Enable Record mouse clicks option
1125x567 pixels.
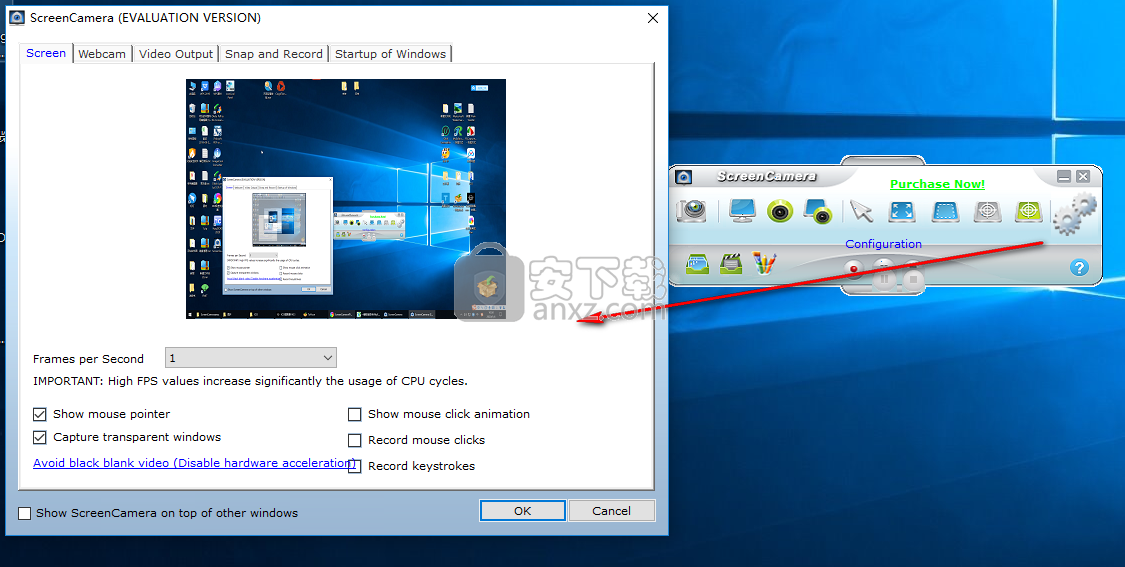354,440
